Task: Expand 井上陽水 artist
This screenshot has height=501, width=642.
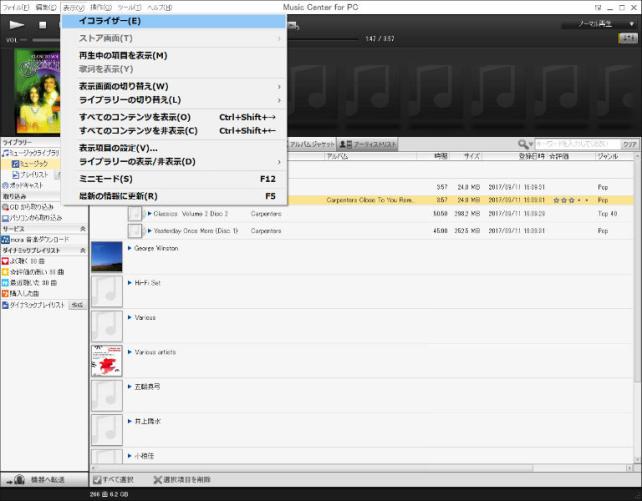Action: (x=130, y=421)
